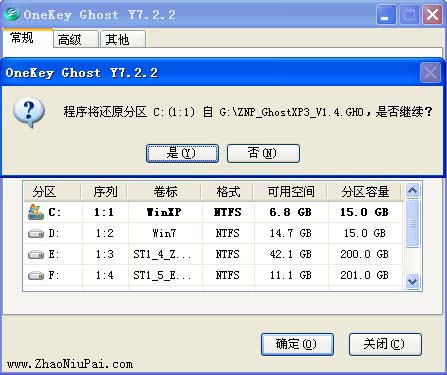Select the C: system drive icon
This screenshot has width=447, height=375.
[x=36, y=212]
